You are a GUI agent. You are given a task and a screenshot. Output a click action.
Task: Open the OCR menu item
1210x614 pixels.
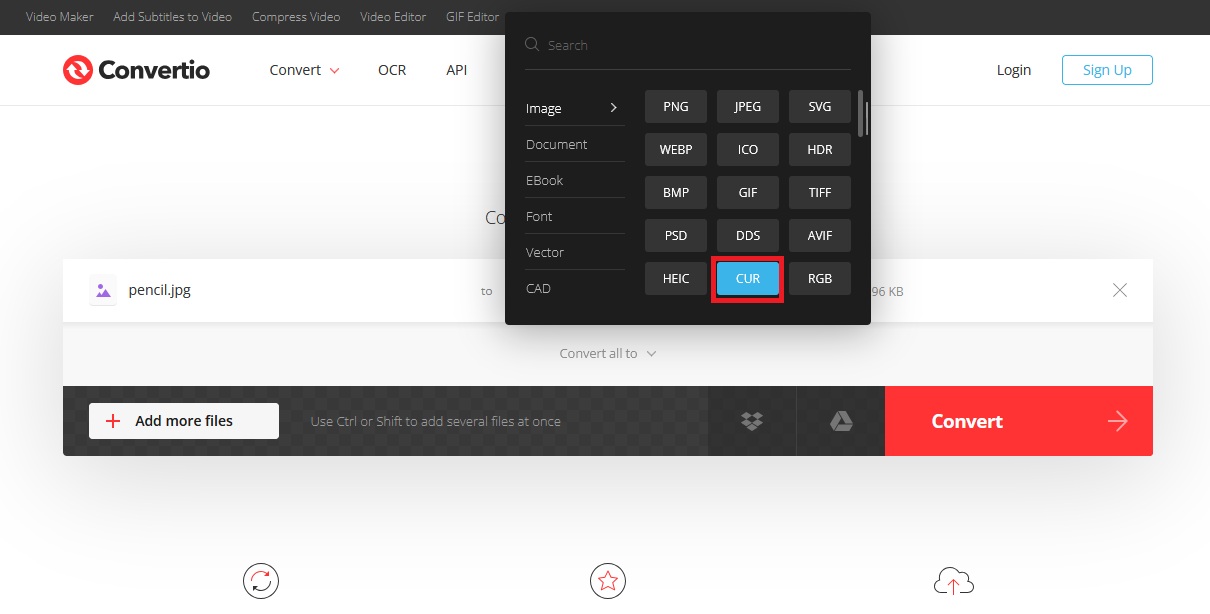[392, 70]
